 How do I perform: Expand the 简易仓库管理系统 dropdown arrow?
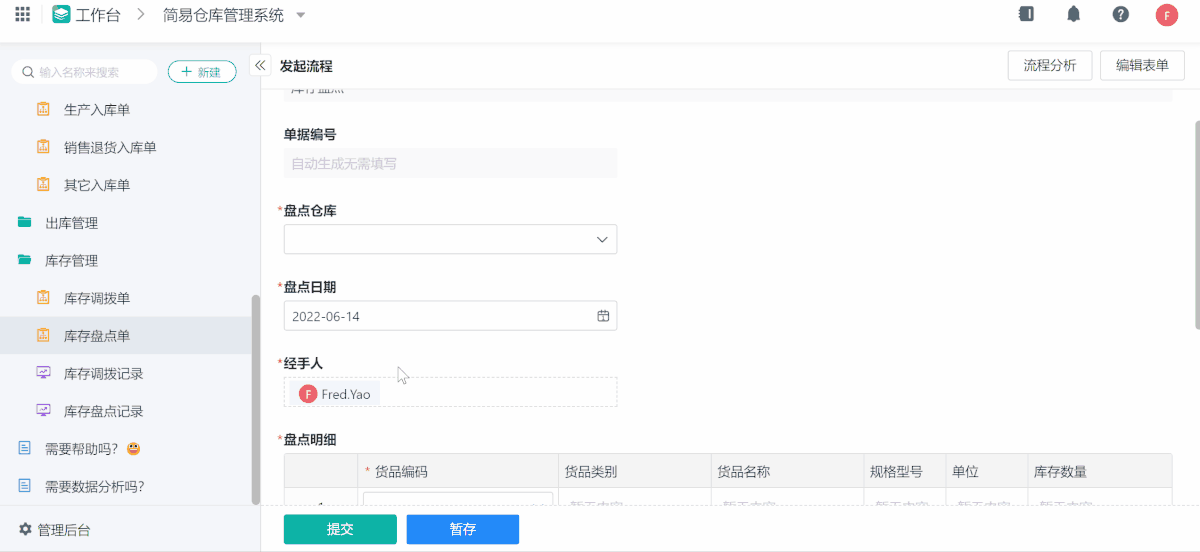coord(301,15)
